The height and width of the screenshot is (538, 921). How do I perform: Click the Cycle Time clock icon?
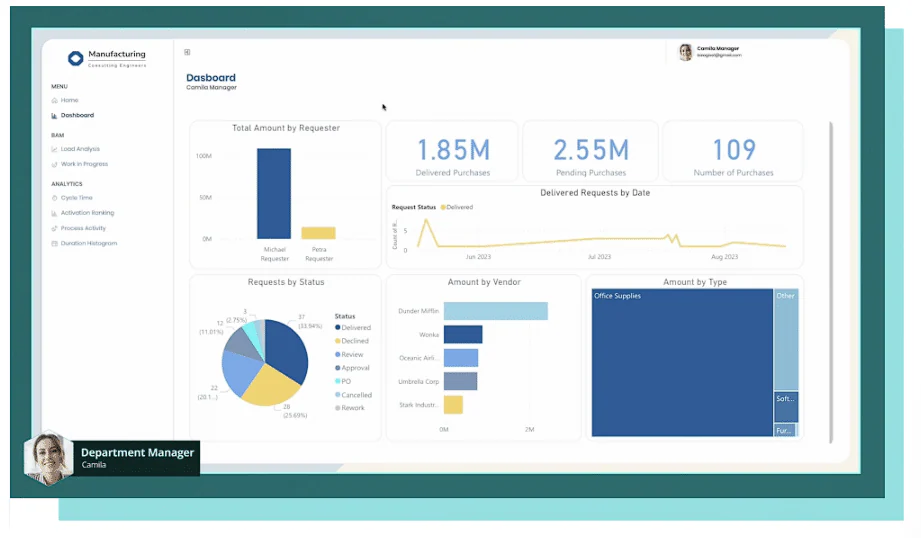(55, 198)
